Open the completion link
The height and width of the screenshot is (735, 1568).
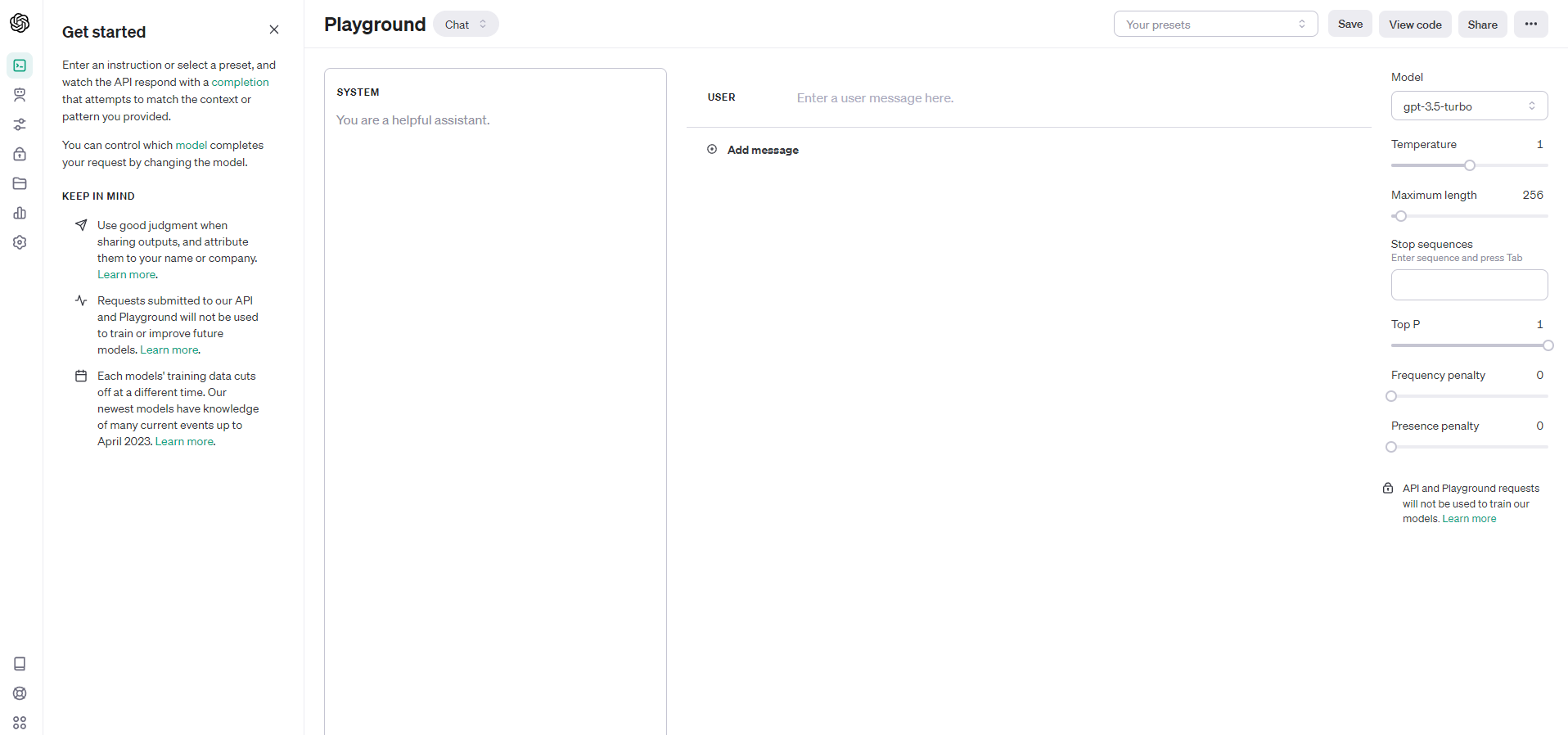pos(240,82)
